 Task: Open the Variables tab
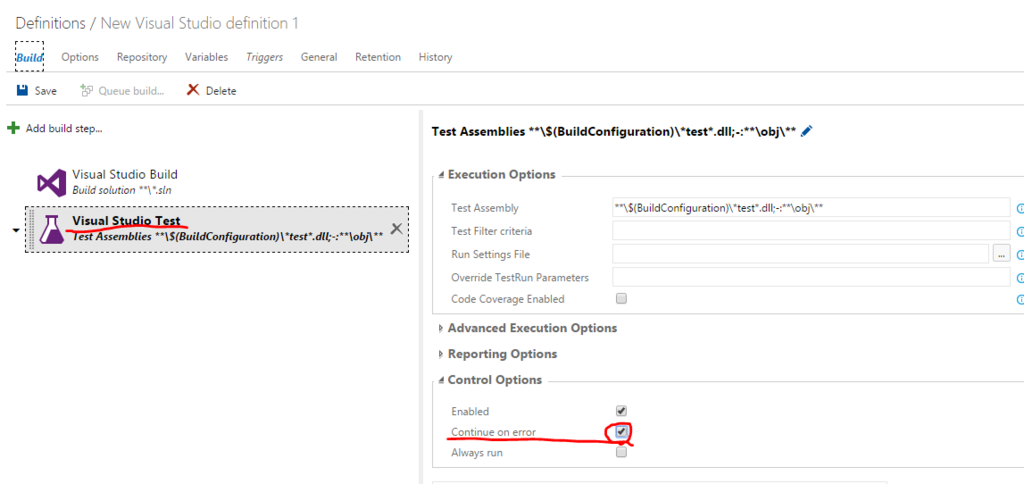click(x=206, y=57)
